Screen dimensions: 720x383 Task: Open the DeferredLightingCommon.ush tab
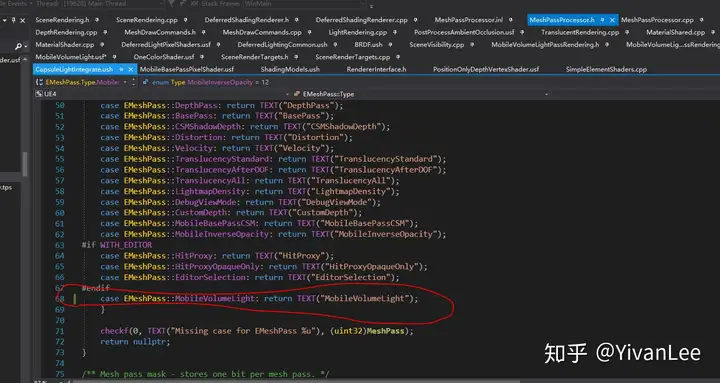(x=282, y=45)
